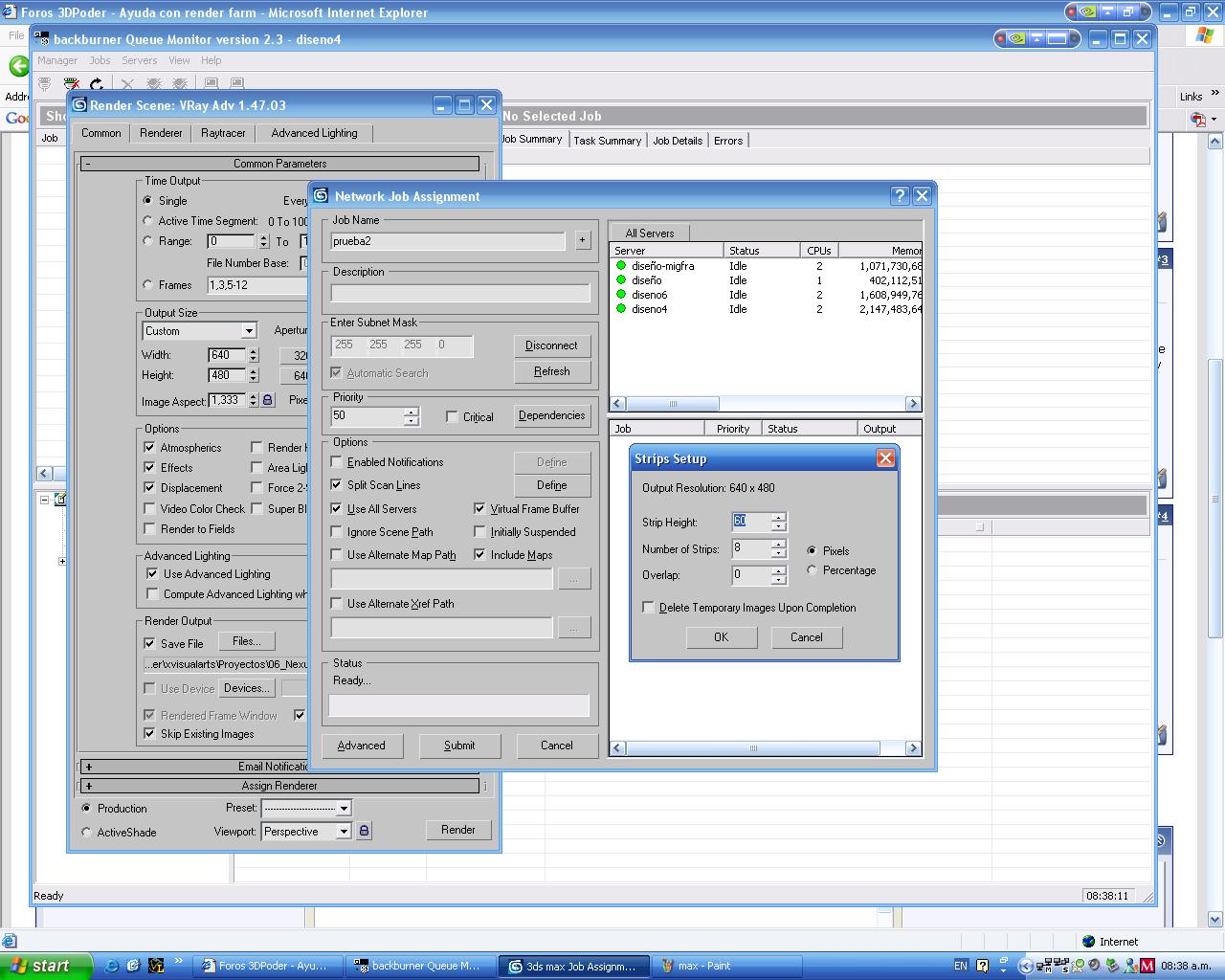
Task: Click the first server list view toolbar icon
Action: (212, 84)
